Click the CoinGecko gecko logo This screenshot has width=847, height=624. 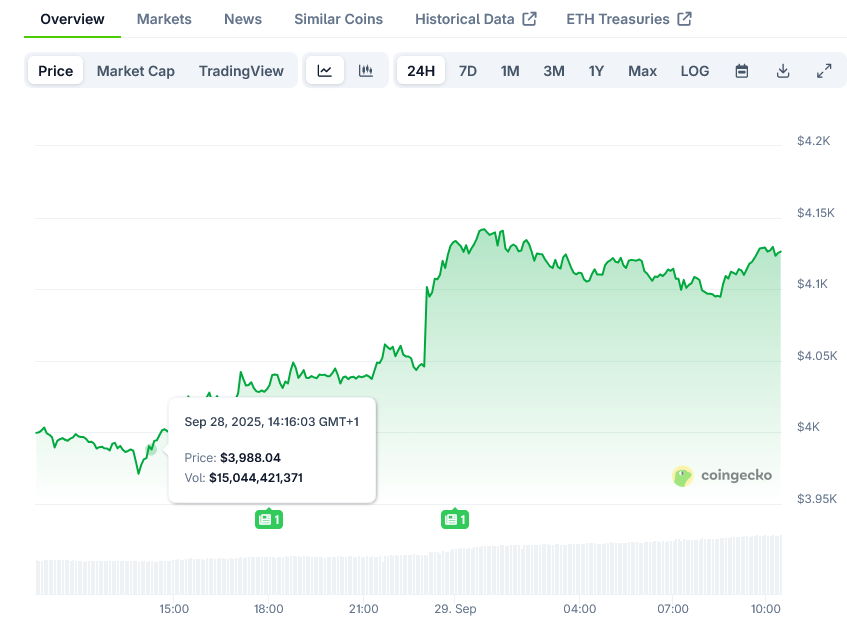[x=683, y=476]
